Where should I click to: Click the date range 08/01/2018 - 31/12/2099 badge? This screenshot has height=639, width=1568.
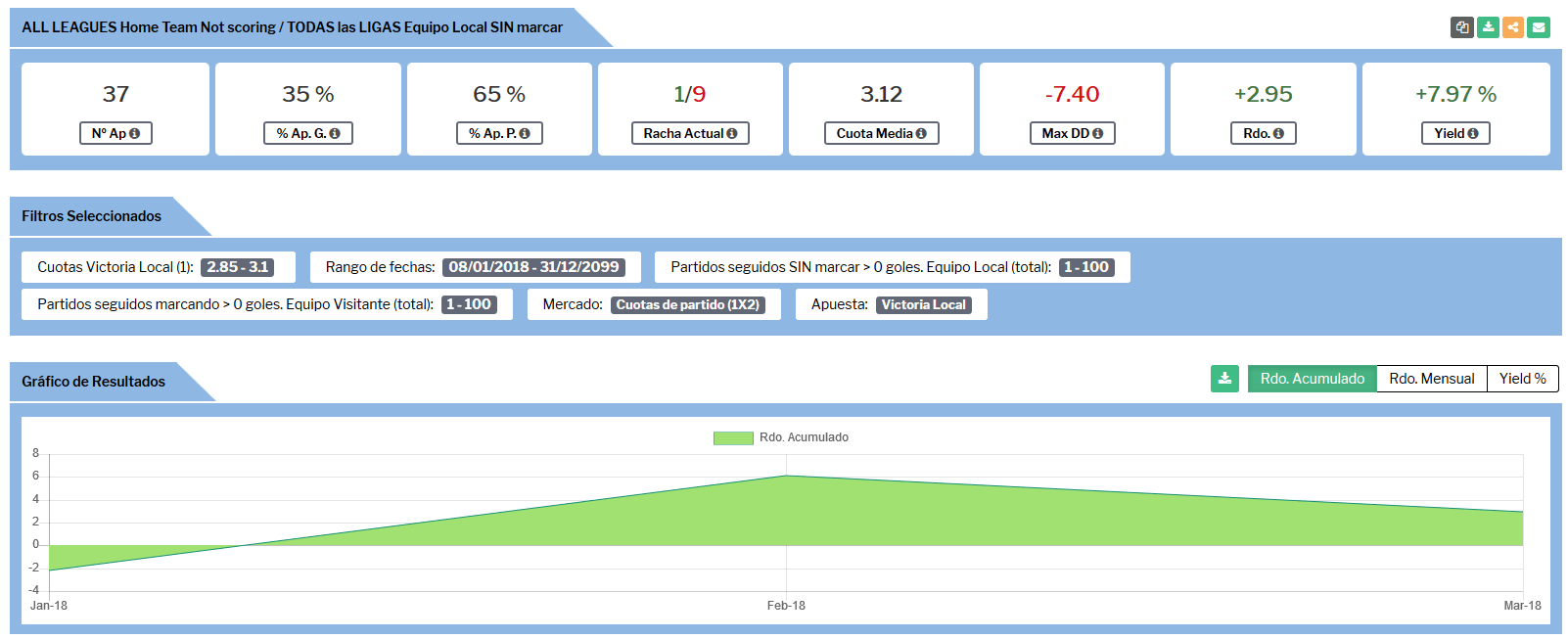[x=533, y=267]
